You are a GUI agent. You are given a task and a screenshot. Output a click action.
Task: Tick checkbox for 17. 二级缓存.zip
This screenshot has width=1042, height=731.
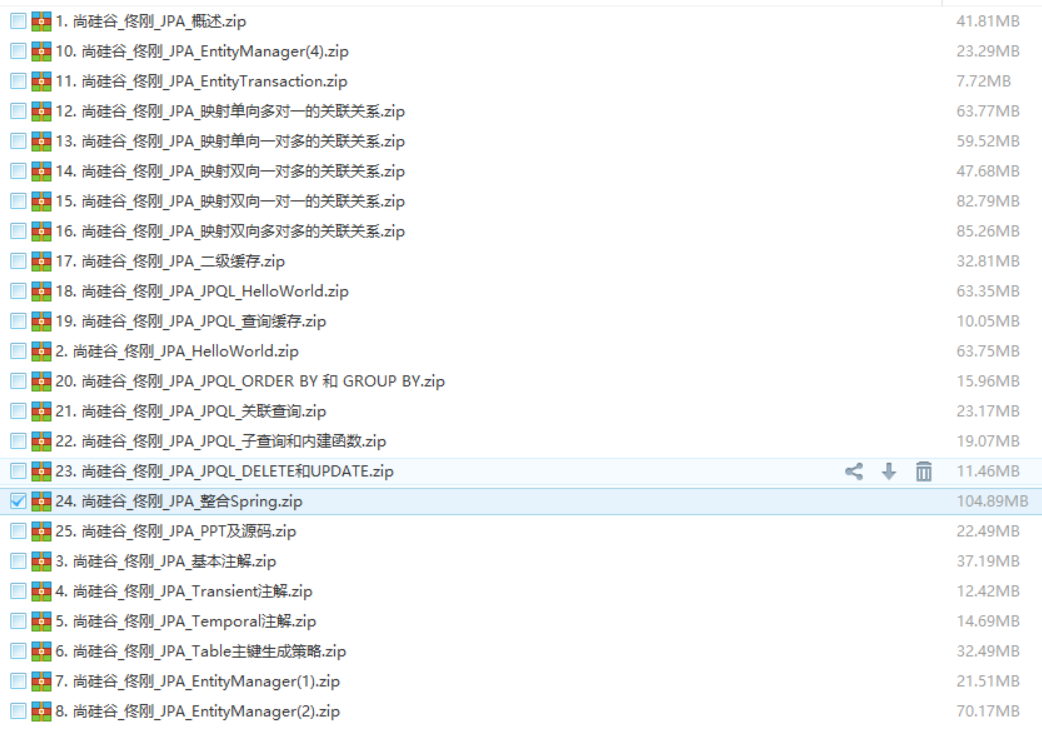pyautogui.click(x=18, y=261)
